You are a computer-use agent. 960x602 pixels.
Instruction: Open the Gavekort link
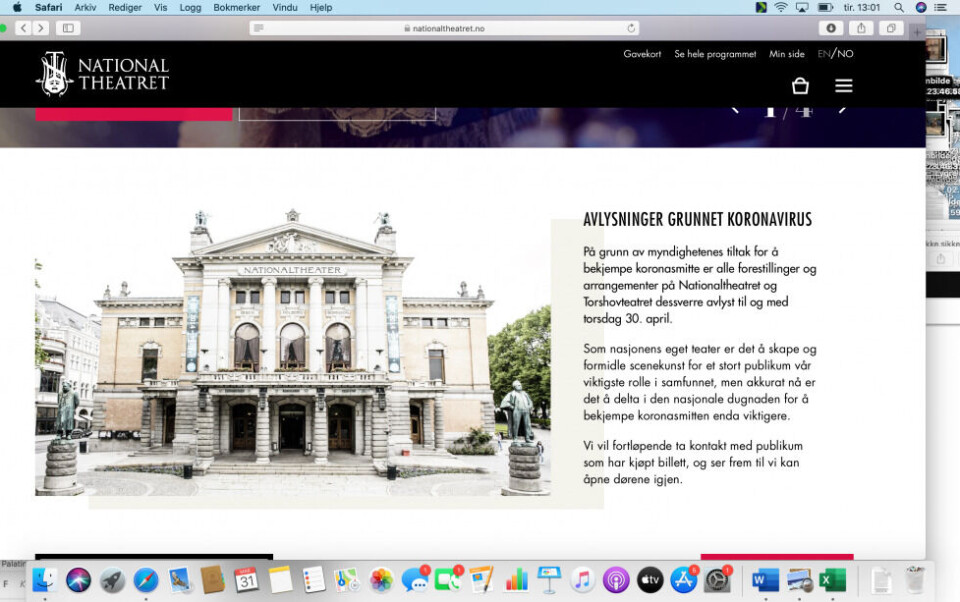click(x=642, y=54)
